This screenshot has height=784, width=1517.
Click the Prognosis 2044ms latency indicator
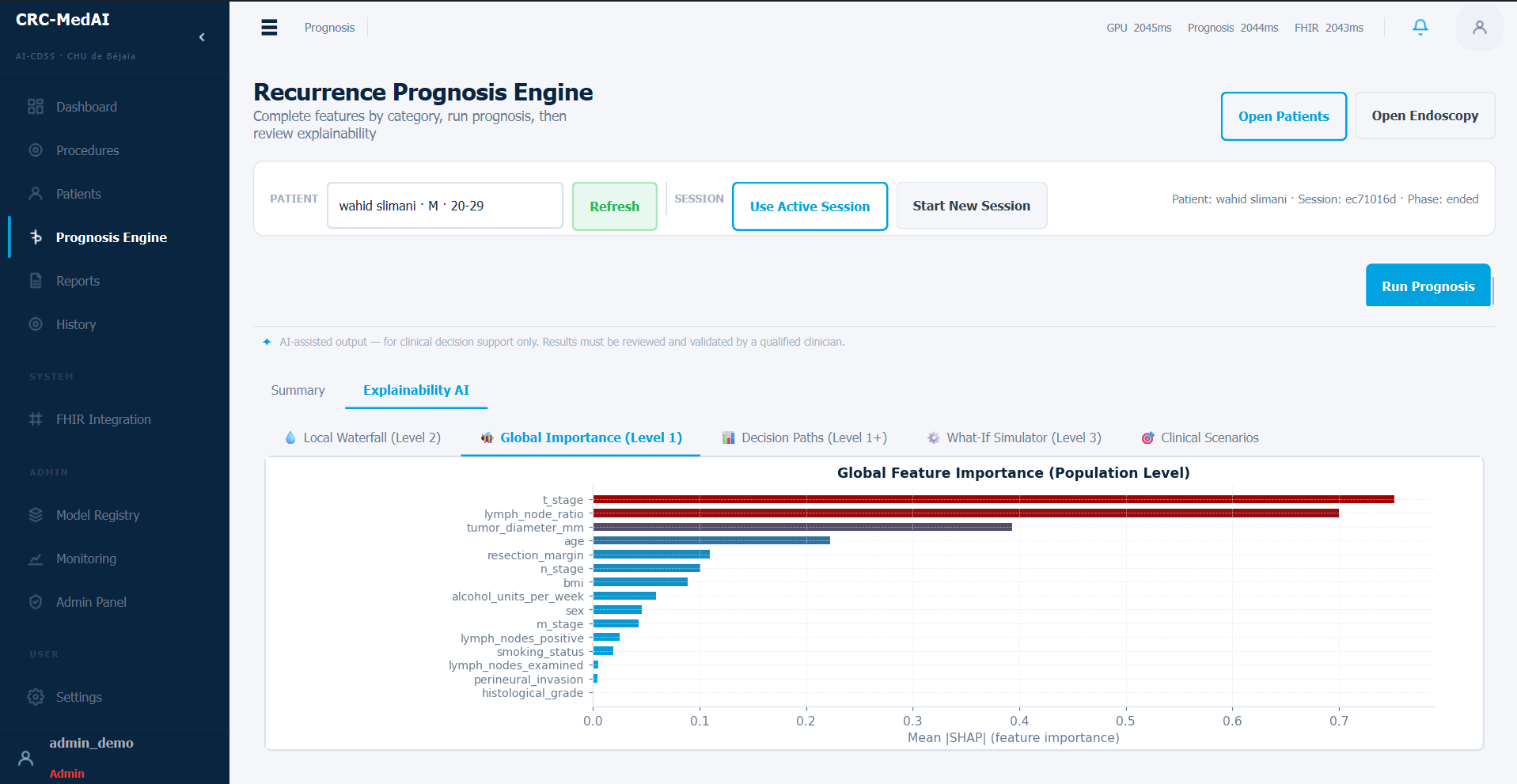point(1232,28)
